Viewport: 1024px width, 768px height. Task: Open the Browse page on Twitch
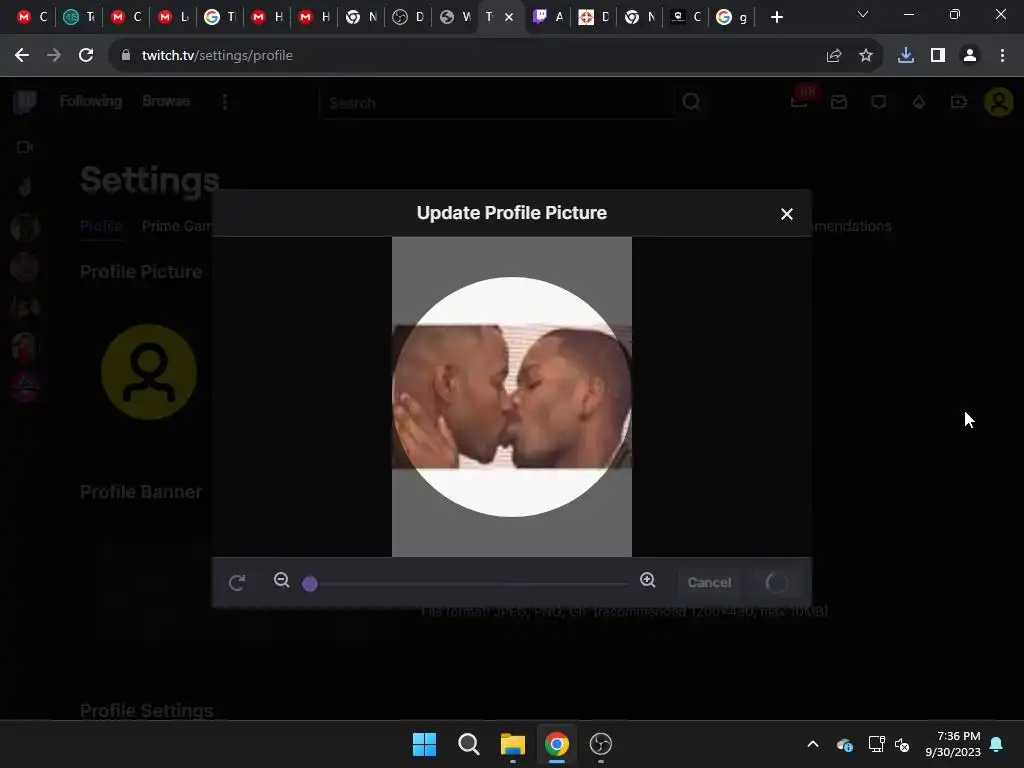coord(166,101)
